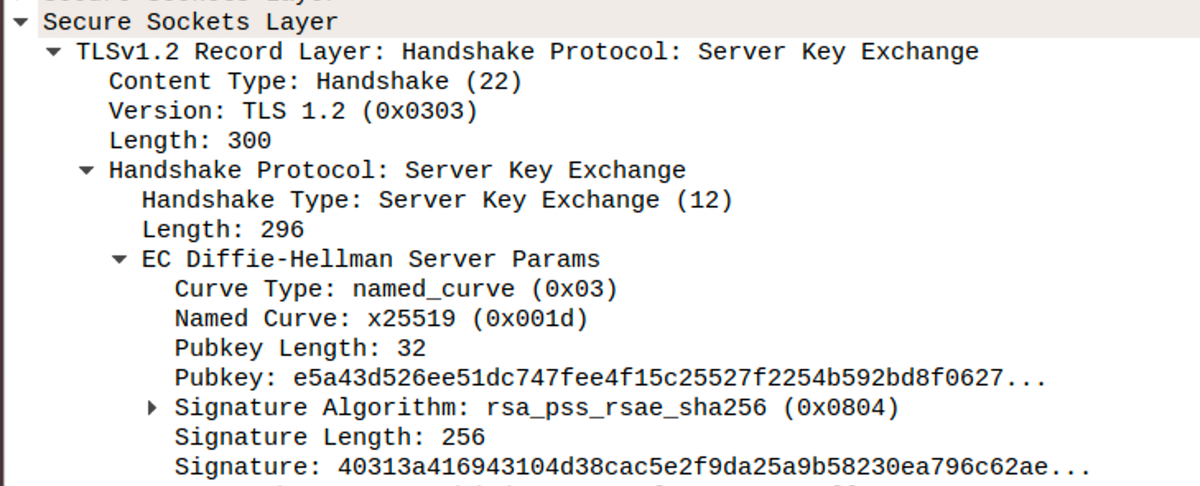This screenshot has width=1200, height=486.
Task: Collapse EC Diffie-Hellman Server Params arrow
Action: click(x=120, y=260)
